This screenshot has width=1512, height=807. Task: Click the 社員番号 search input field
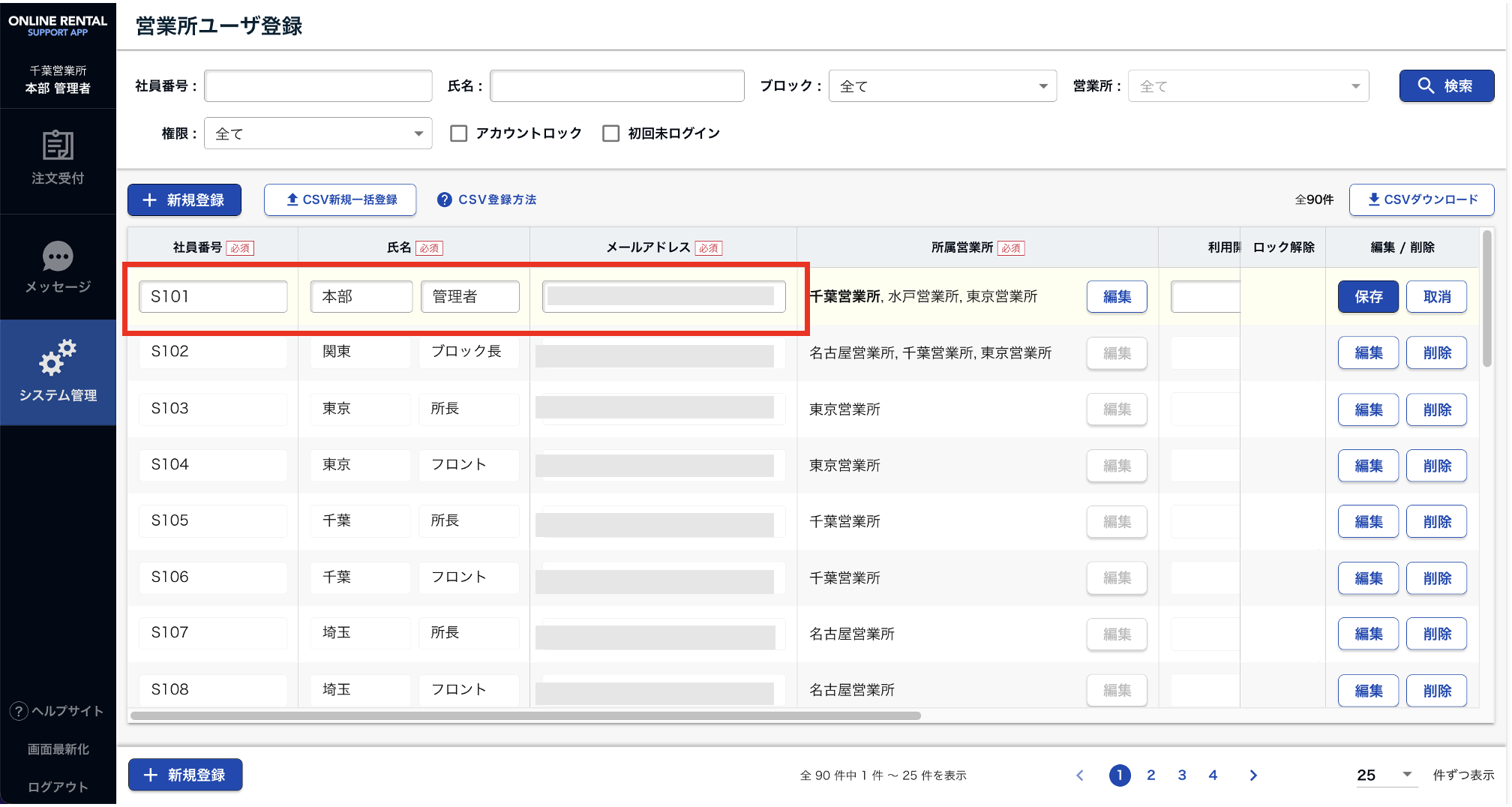[x=318, y=86]
